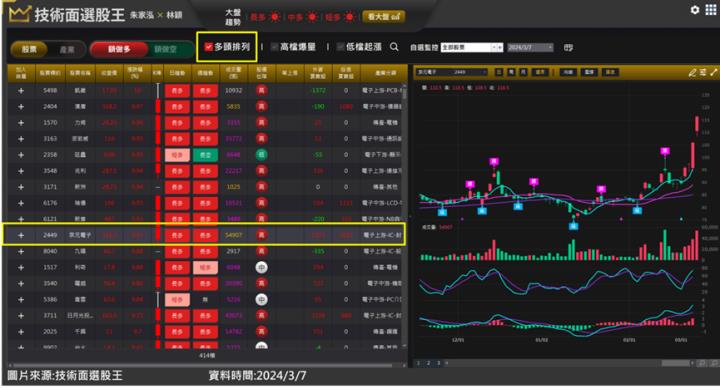Enable the 高檔爆量 checkbox

point(275,47)
